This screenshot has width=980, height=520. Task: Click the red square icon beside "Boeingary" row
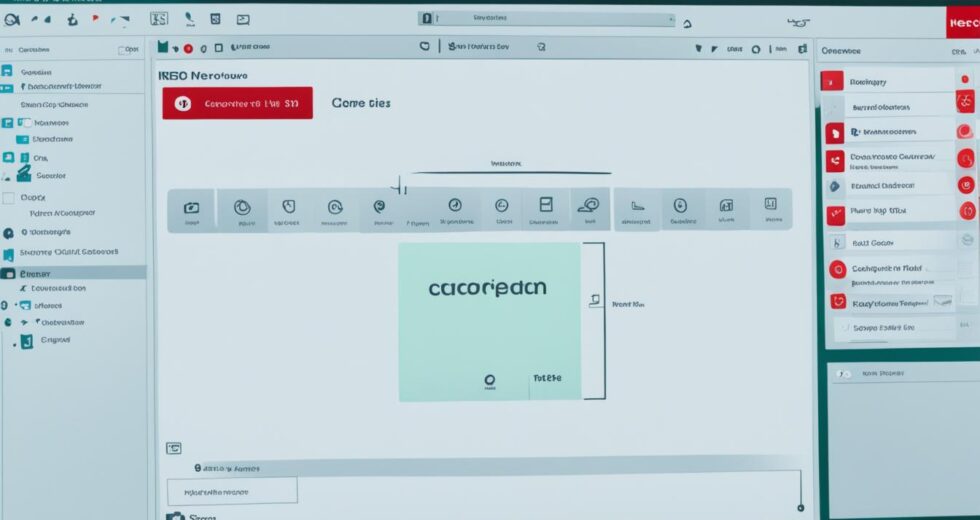pyautogui.click(x=832, y=81)
